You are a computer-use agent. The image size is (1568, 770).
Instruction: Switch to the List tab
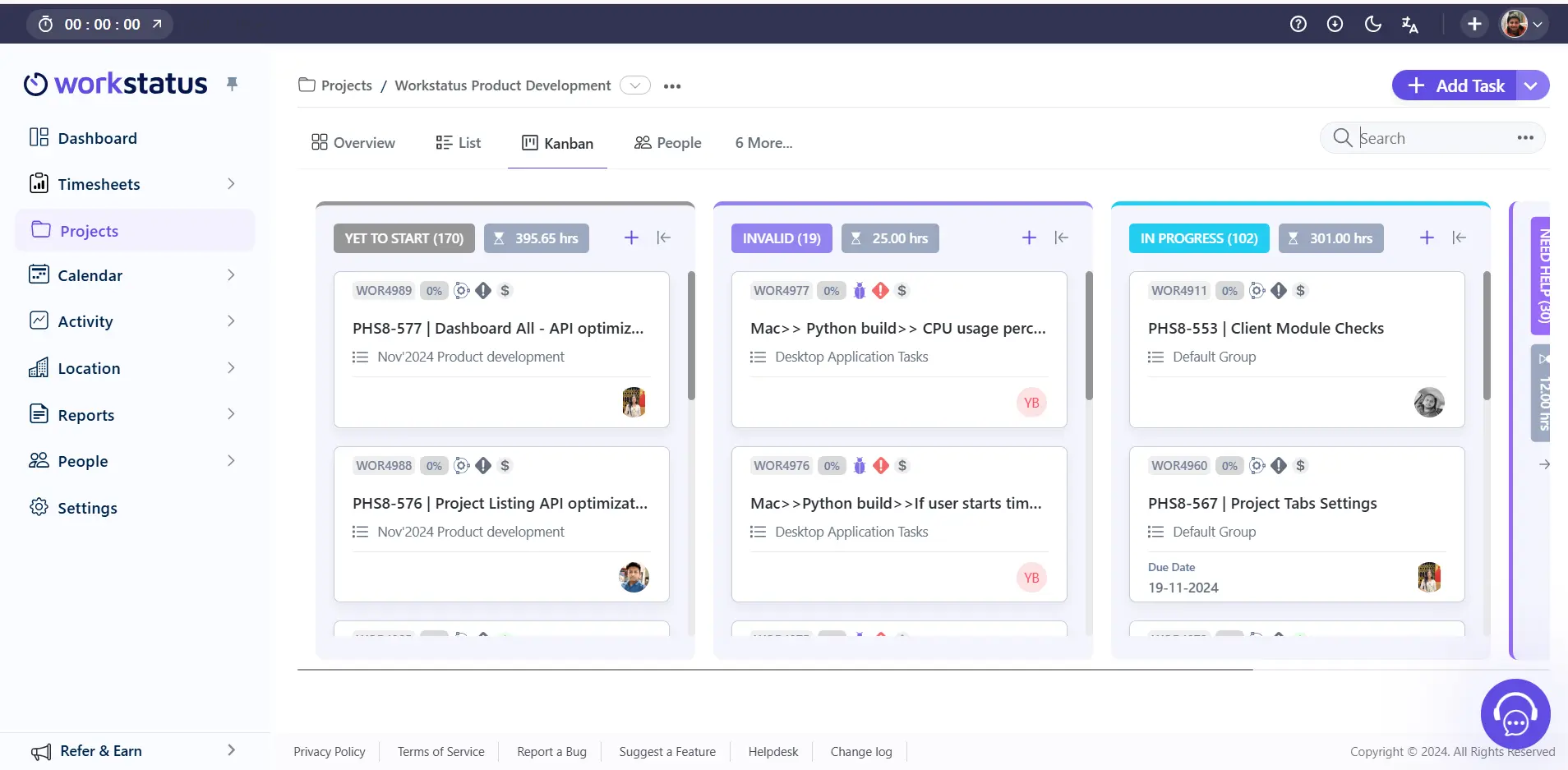point(459,143)
